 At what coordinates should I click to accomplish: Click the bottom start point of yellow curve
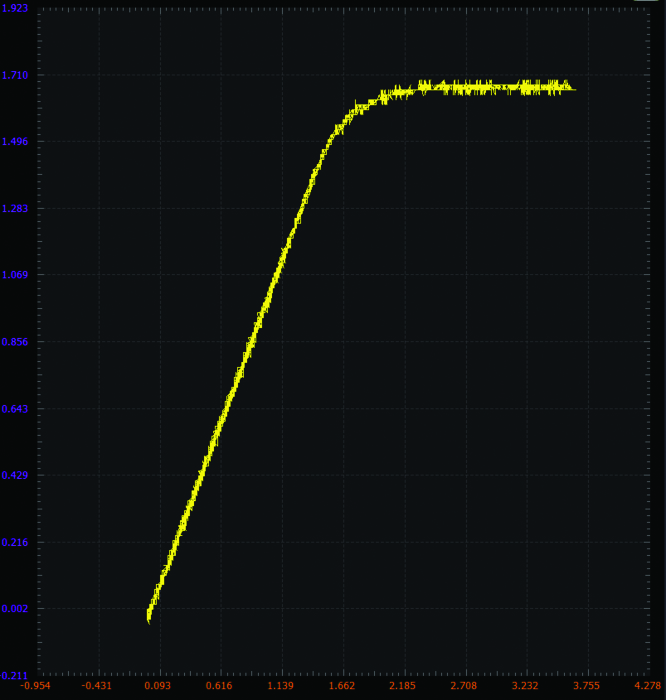tap(149, 620)
